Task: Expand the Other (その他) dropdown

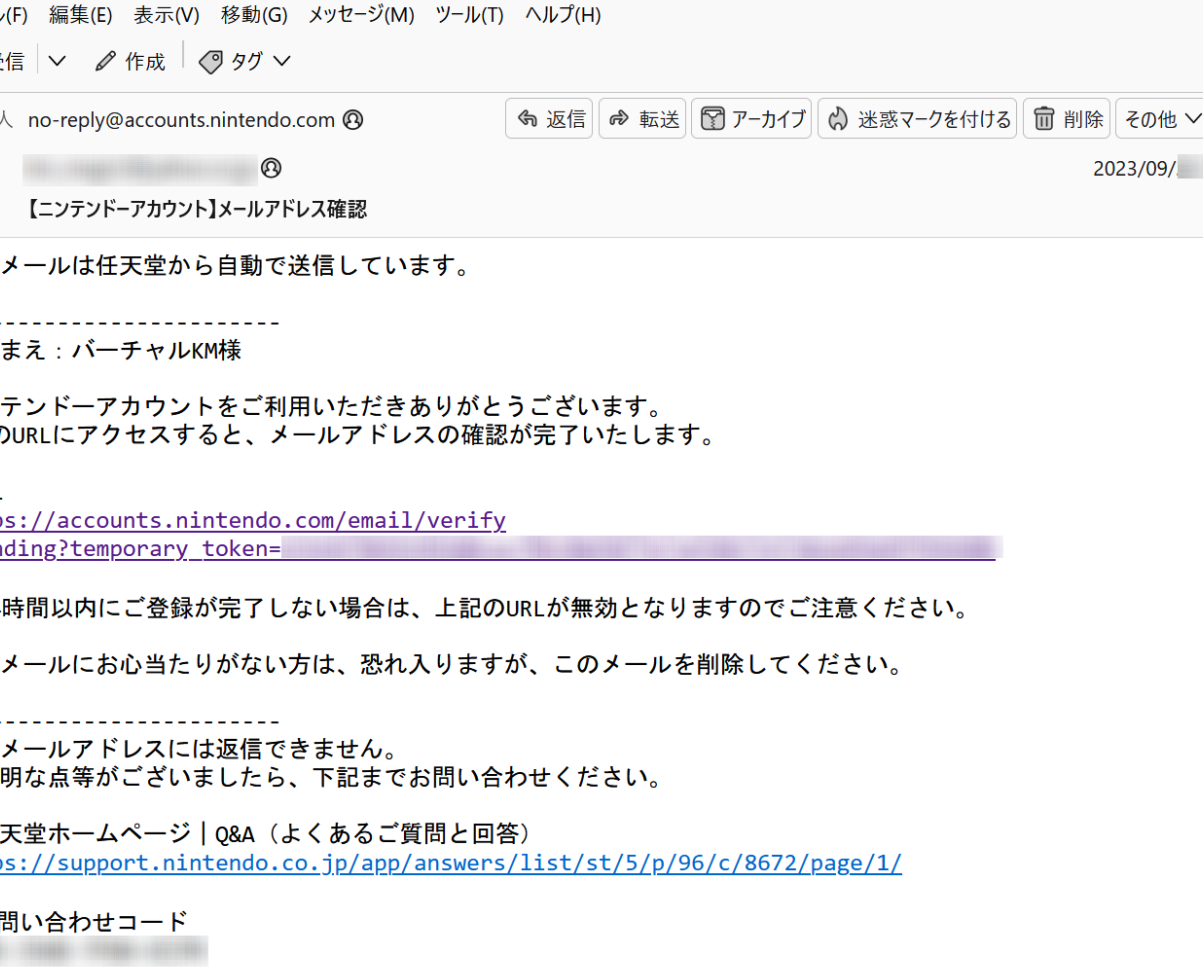Action: point(1160,119)
